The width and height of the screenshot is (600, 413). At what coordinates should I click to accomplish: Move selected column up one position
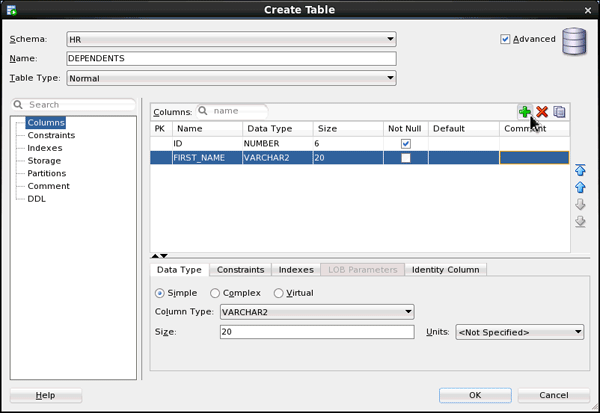coord(579,187)
